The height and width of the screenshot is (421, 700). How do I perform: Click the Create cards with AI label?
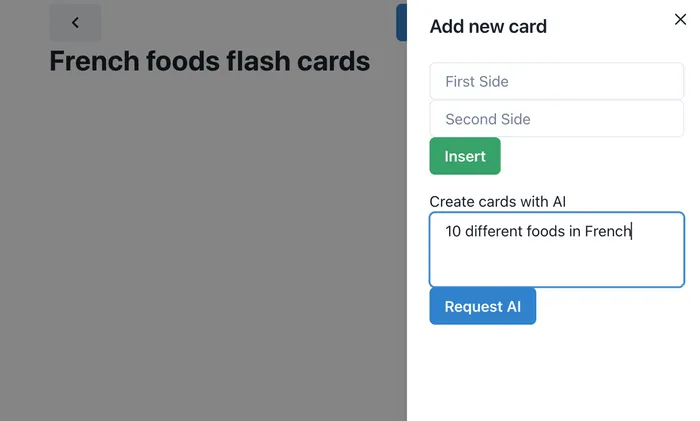pos(497,201)
